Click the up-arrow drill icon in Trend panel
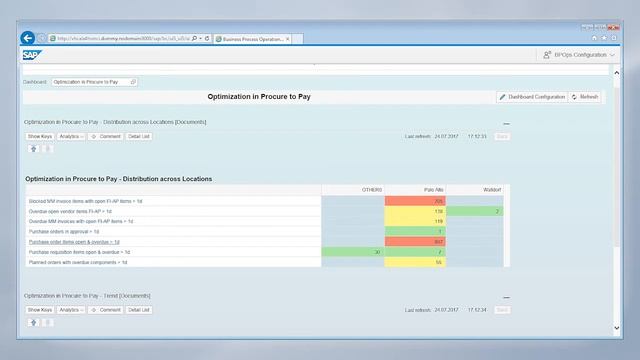This screenshot has width=640, height=360. click(34, 322)
